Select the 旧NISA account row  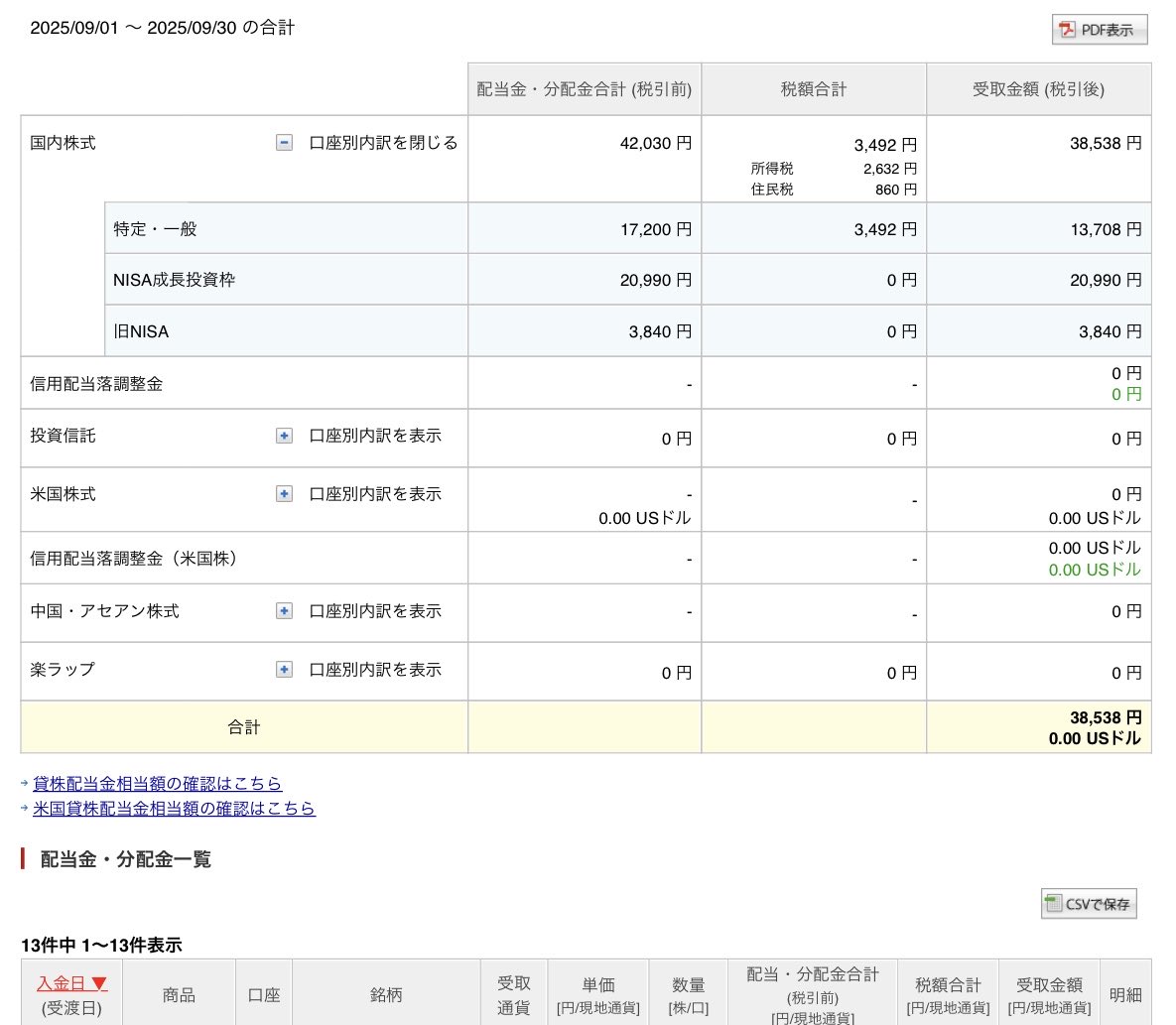(x=139, y=331)
